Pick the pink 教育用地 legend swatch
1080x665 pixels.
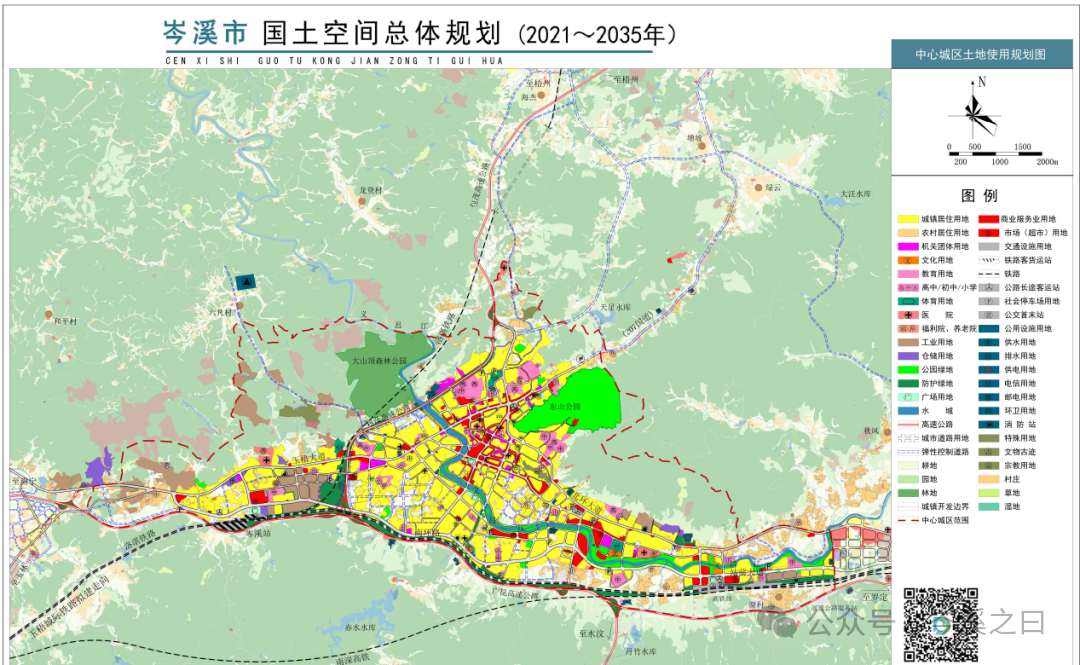point(908,274)
